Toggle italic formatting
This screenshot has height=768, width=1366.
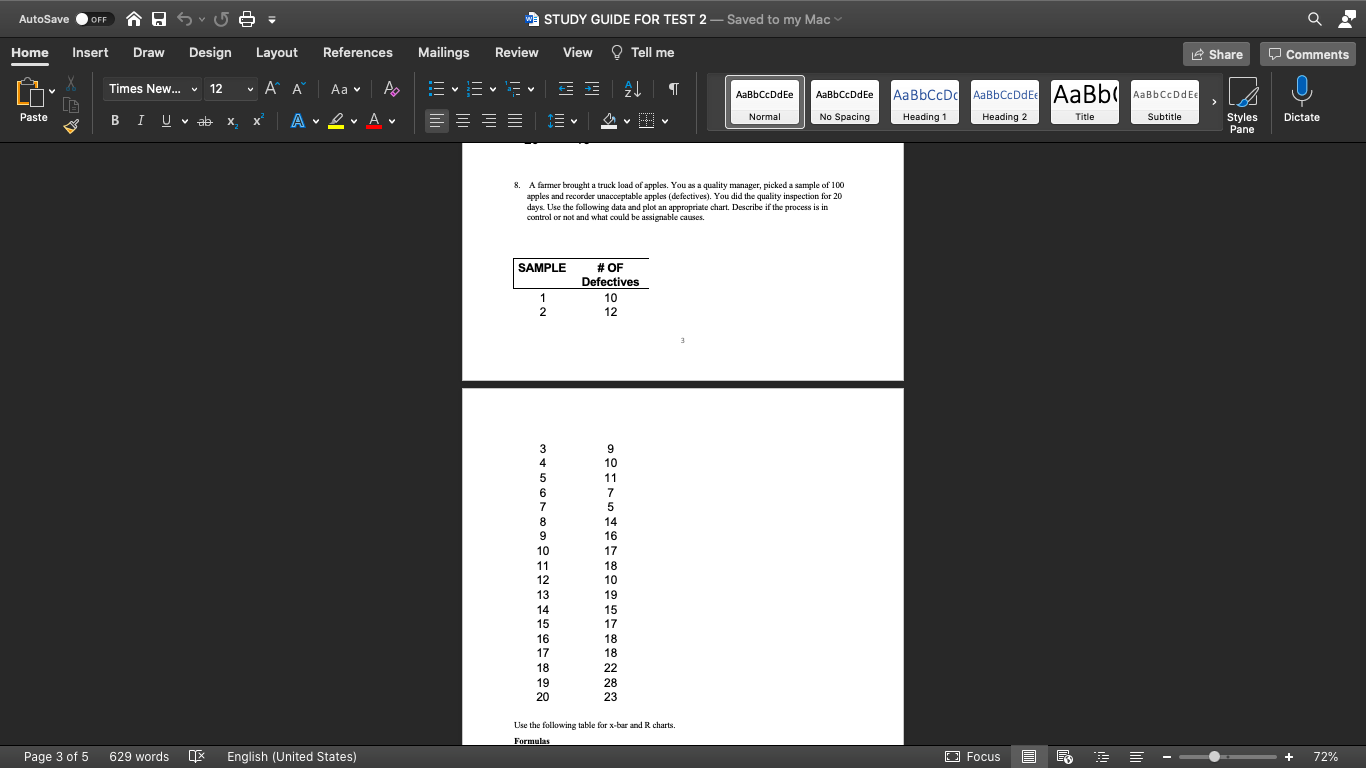click(x=140, y=120)
